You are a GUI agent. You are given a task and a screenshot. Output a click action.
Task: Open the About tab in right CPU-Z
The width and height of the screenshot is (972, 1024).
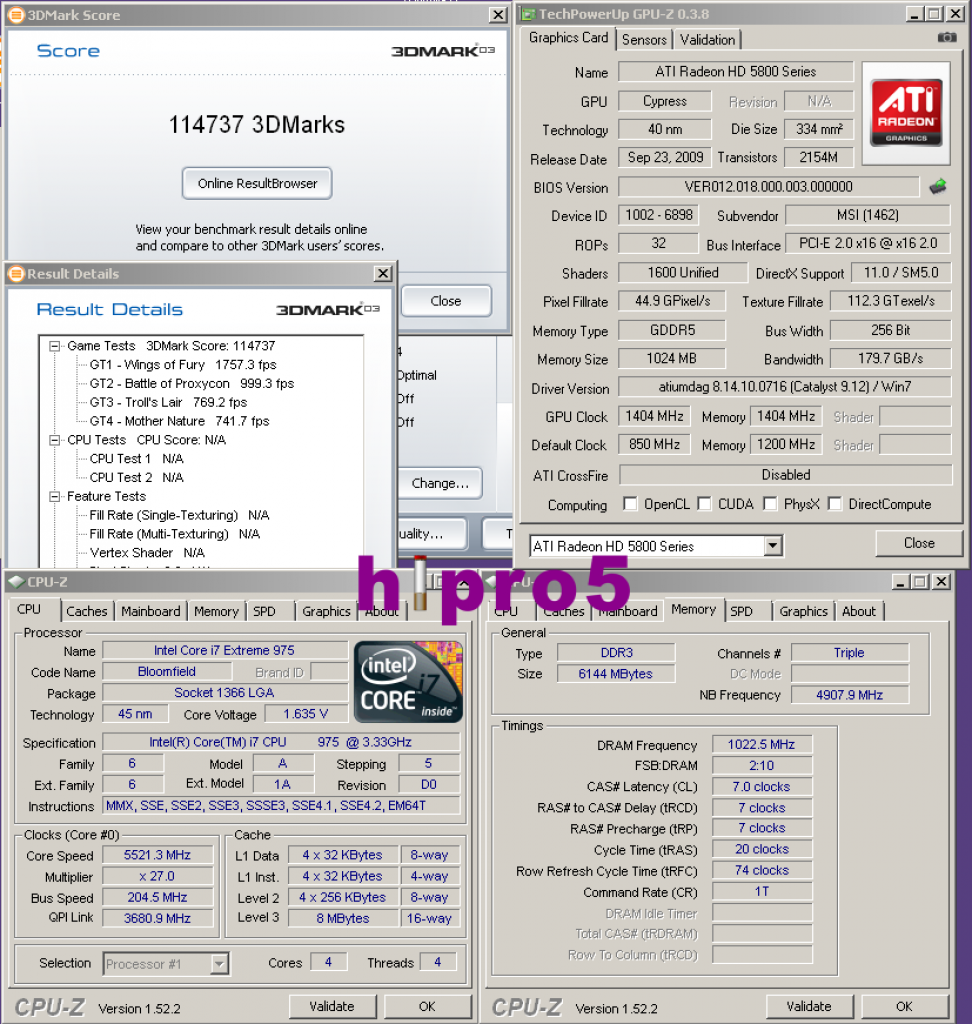(858, 611)
